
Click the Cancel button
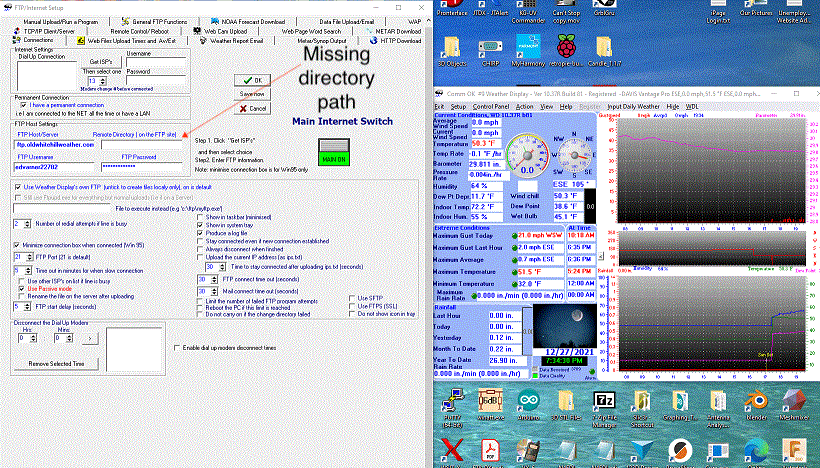[252, 108]
